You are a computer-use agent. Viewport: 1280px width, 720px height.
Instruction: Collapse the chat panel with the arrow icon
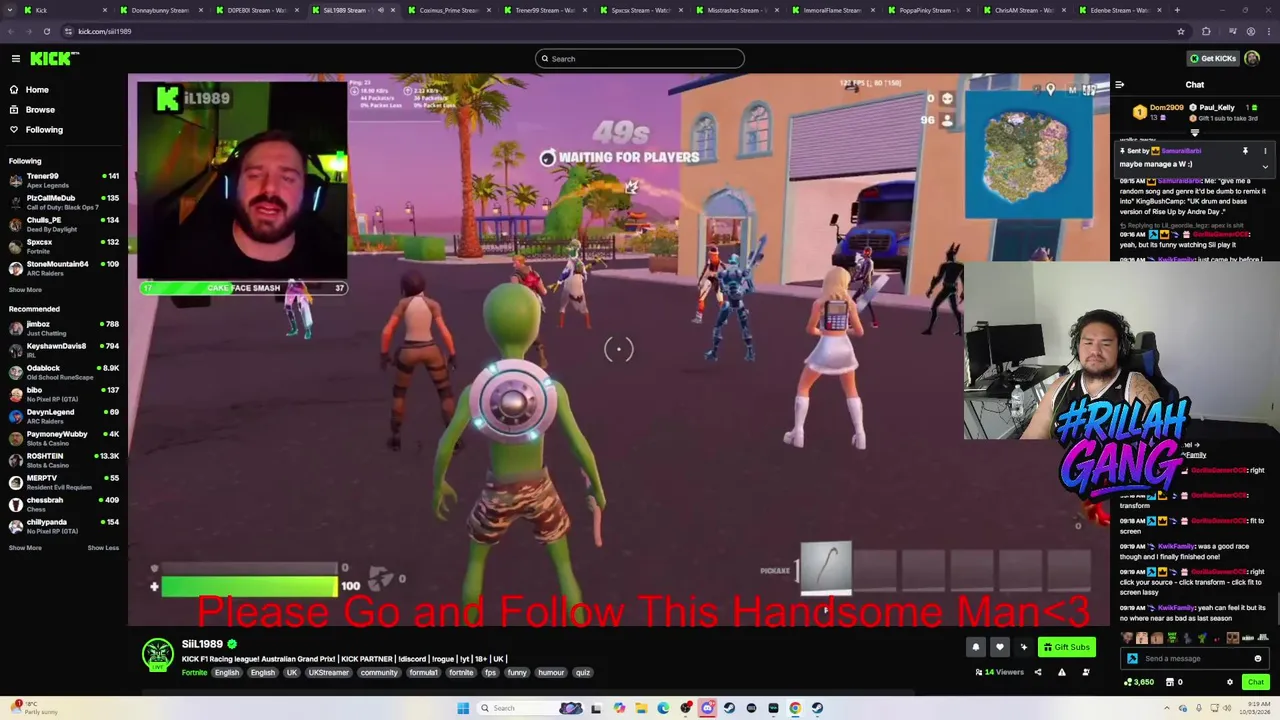(x=1119, y=85)
